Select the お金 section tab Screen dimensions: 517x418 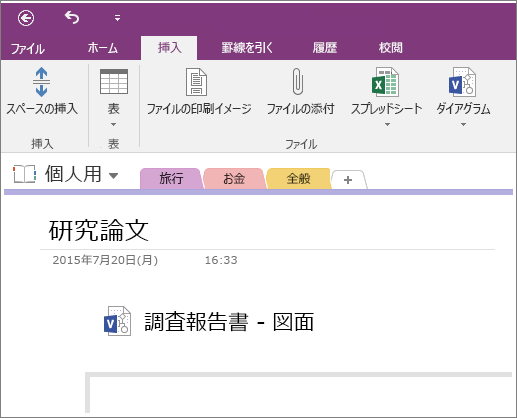pos(234,179)
